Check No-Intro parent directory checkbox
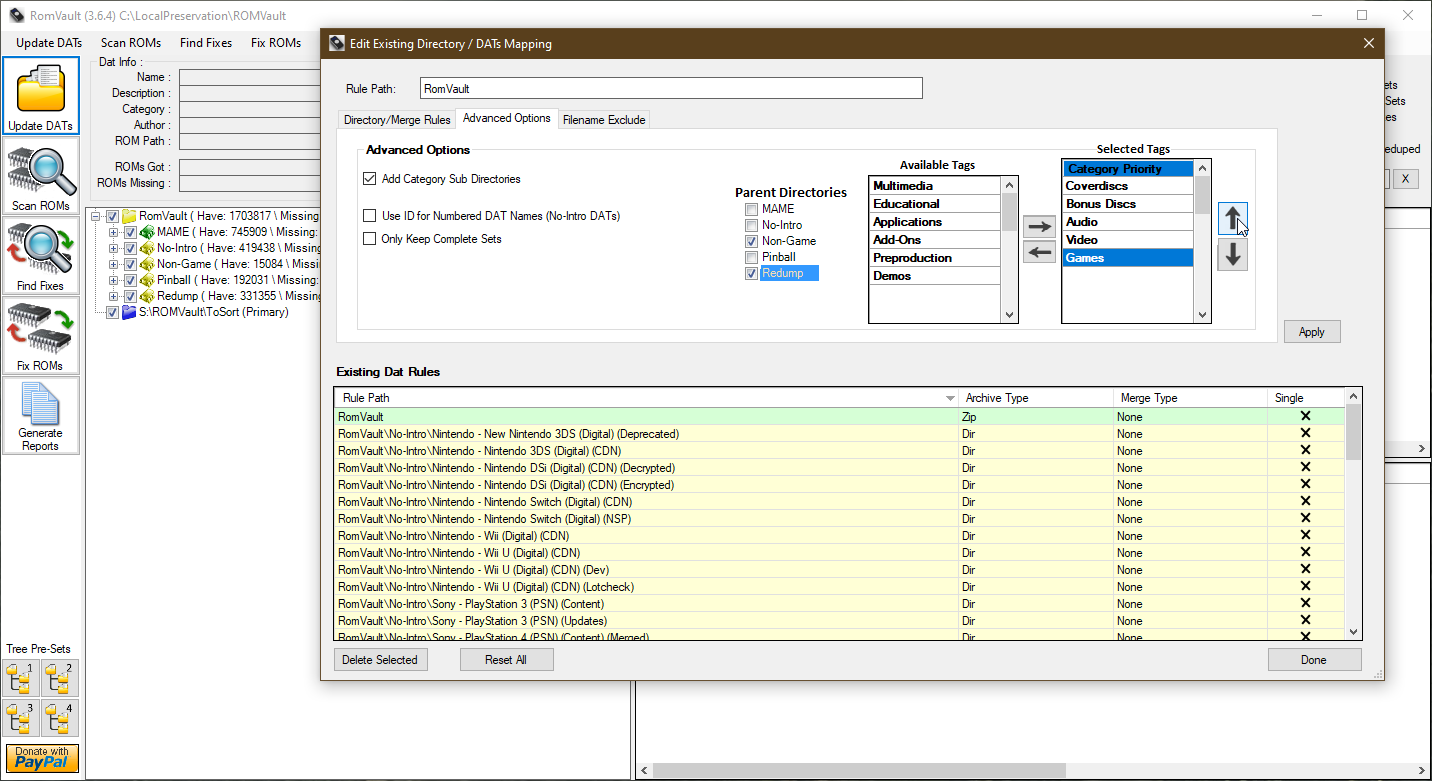The height and width of the screenshot is (781, 1432). tap(751, 225)
